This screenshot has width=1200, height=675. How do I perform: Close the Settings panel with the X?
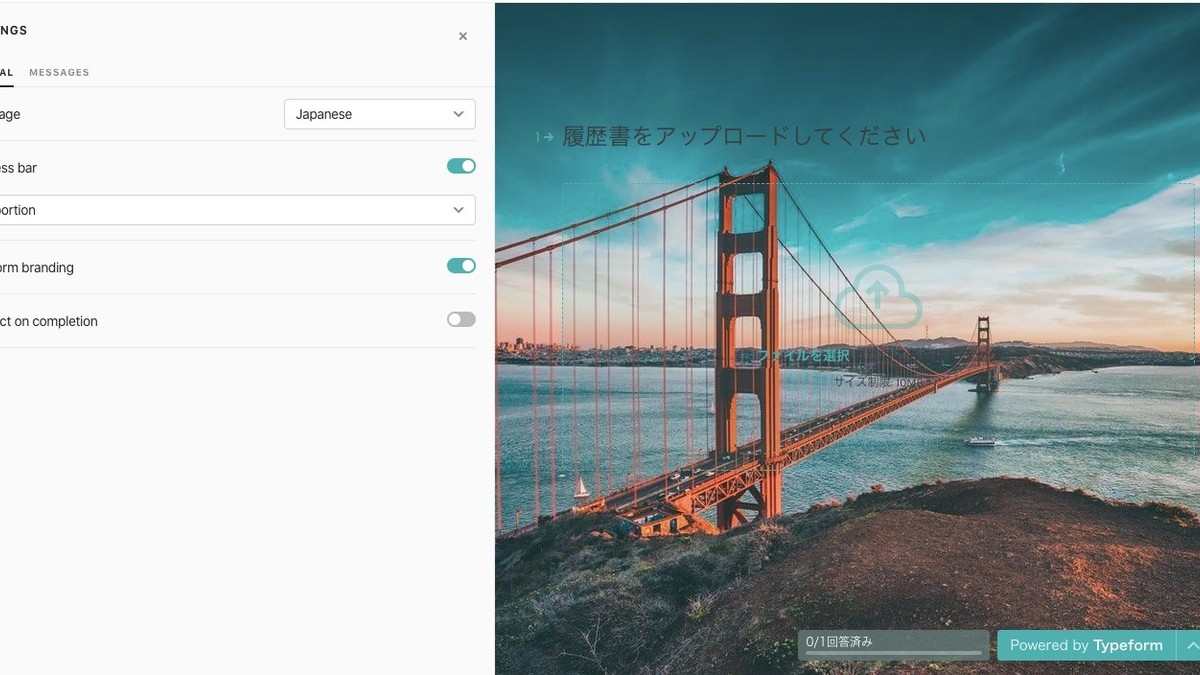(x=463, y=37)
